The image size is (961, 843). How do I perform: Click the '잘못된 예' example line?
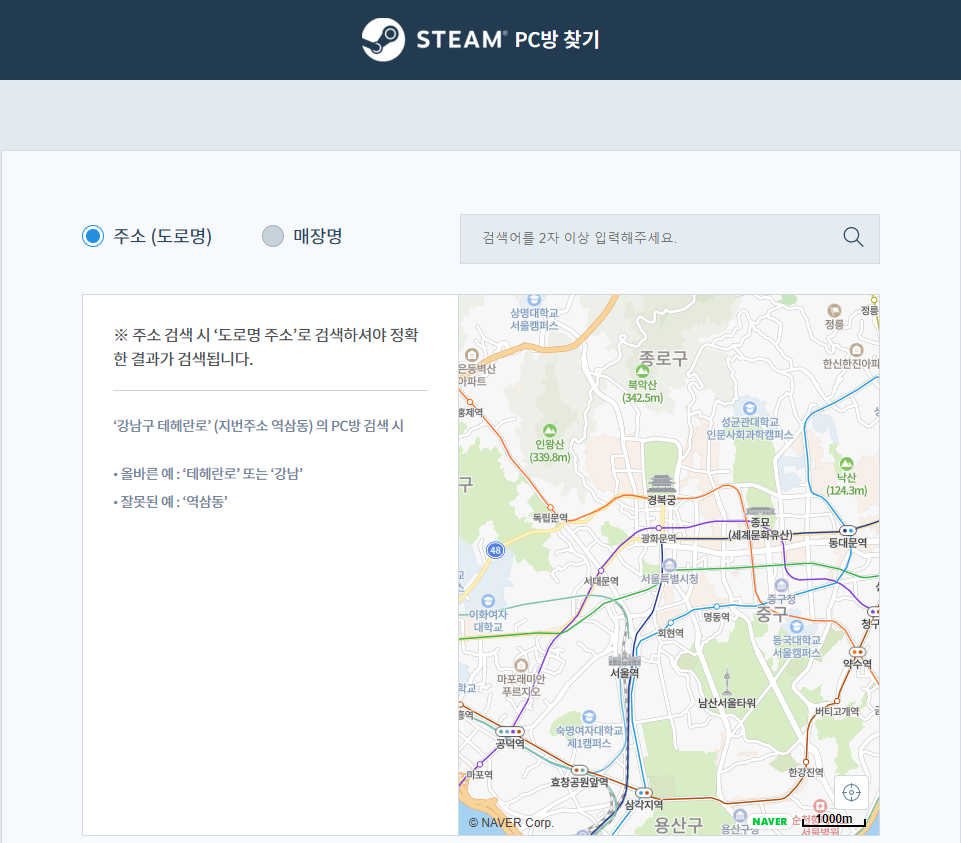[170, 502]
